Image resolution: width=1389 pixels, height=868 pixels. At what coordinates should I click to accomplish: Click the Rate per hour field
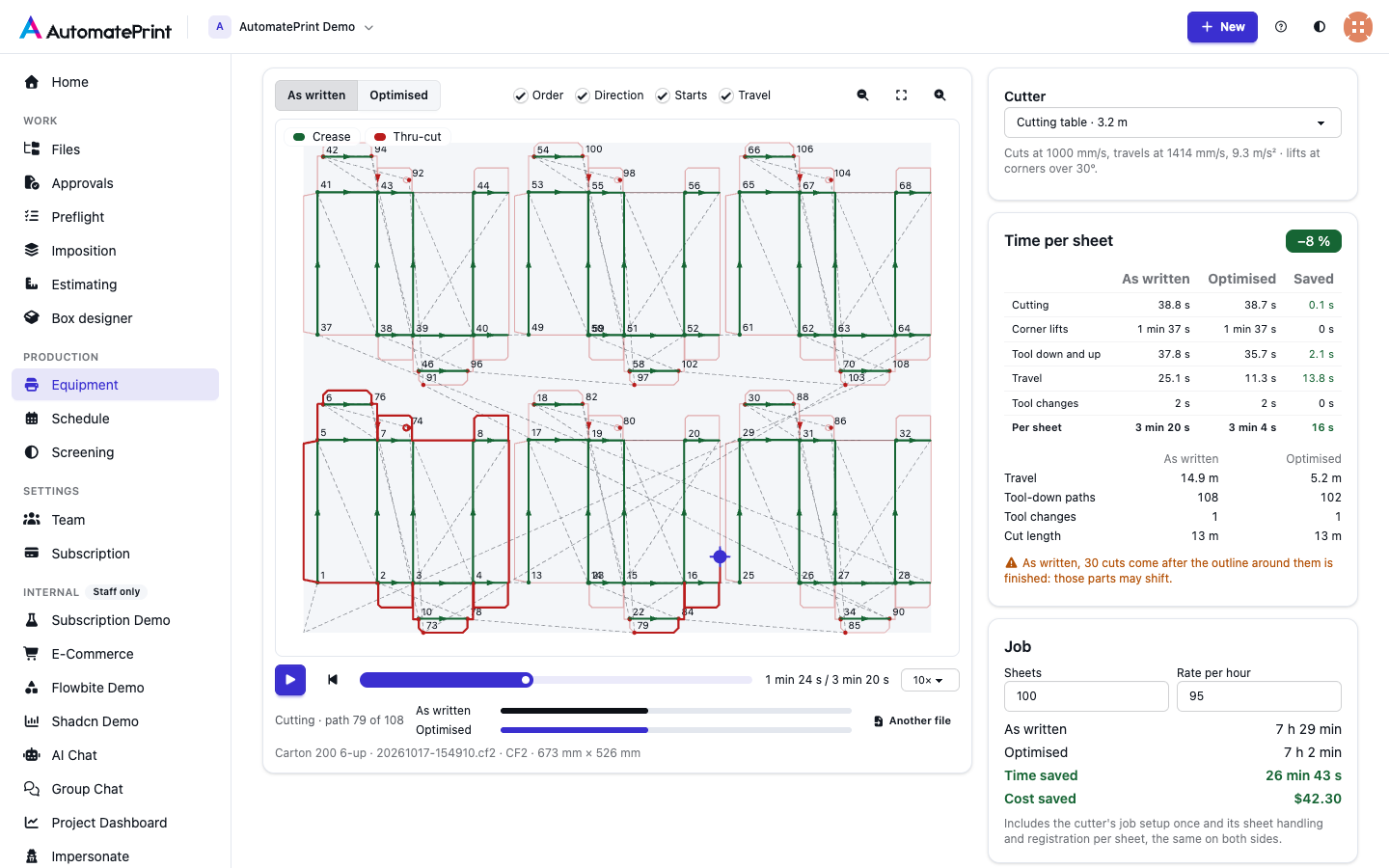coord(1259,696)
